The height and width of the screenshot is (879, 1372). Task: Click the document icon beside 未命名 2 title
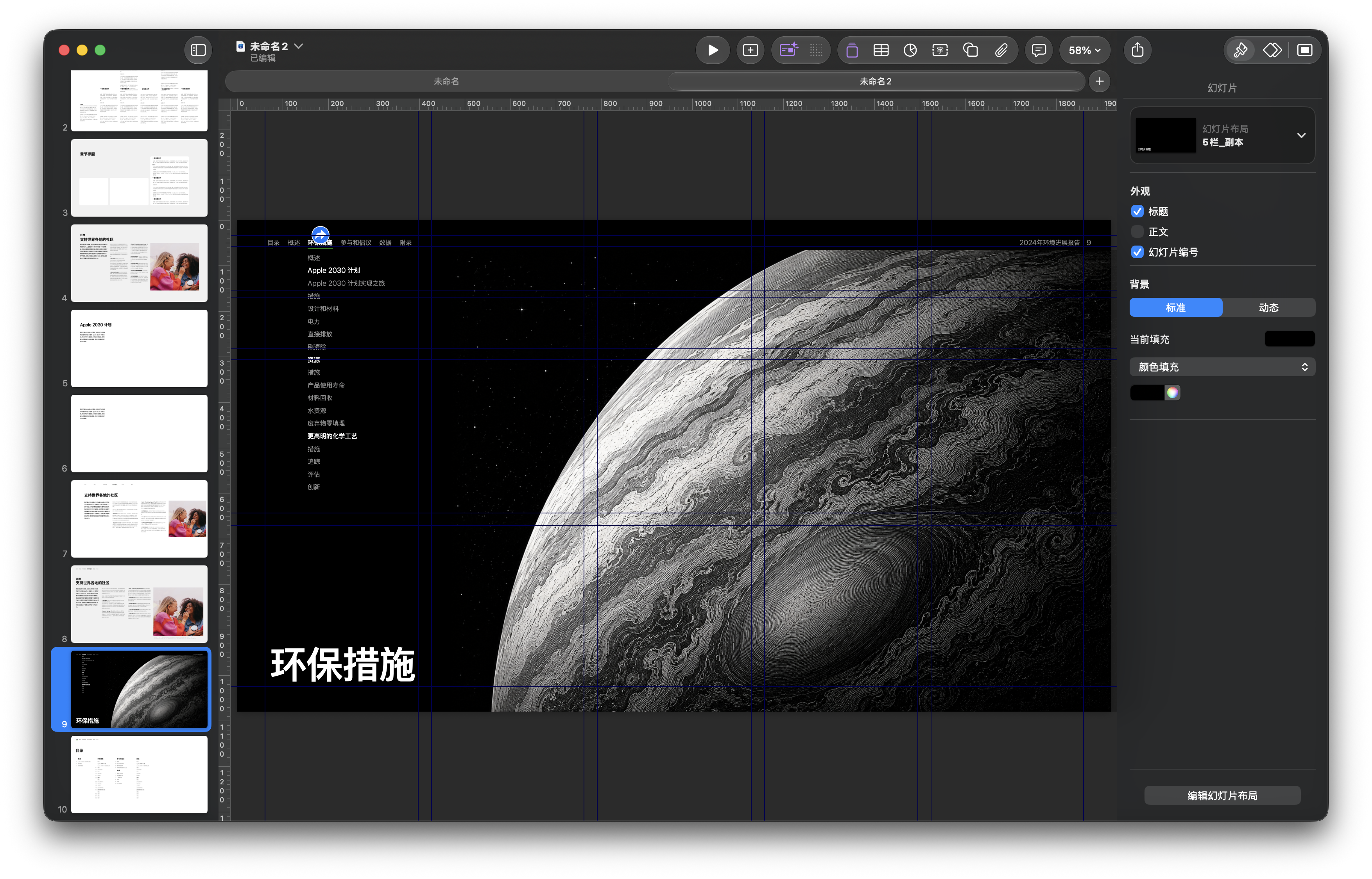coord(241,46)
